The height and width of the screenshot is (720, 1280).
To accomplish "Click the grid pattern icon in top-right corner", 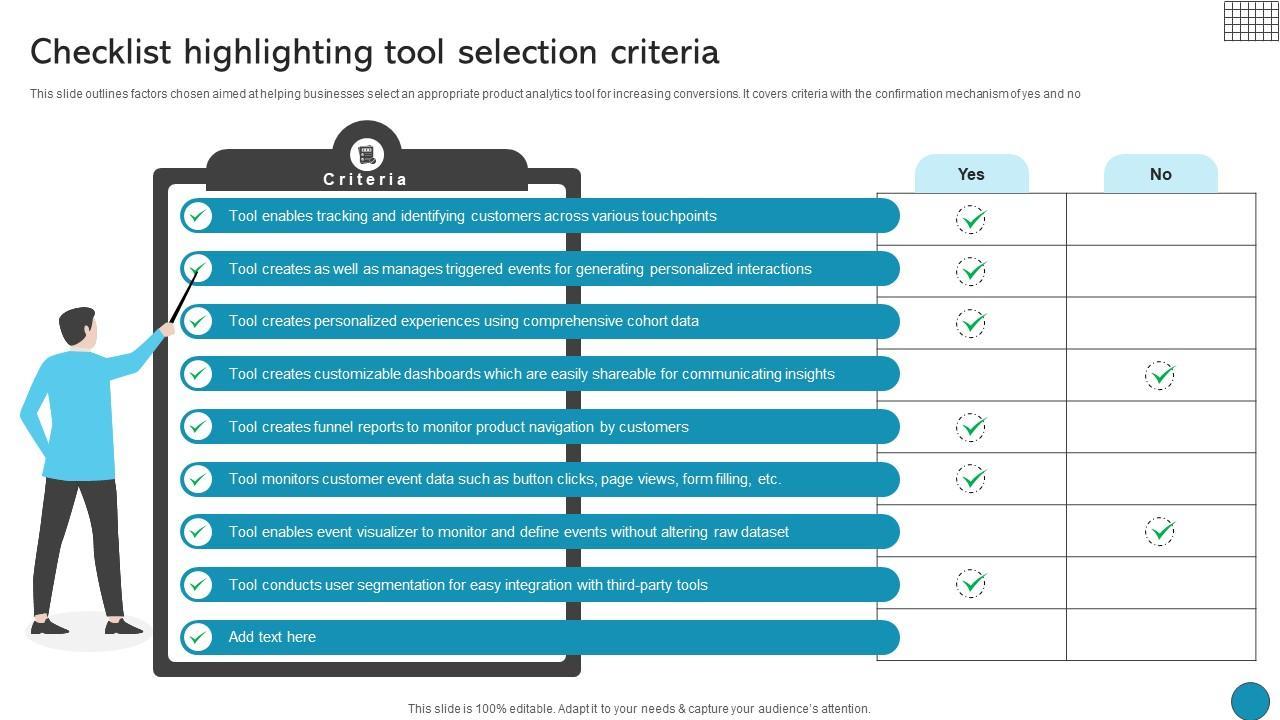I will tap(1250, 20).
